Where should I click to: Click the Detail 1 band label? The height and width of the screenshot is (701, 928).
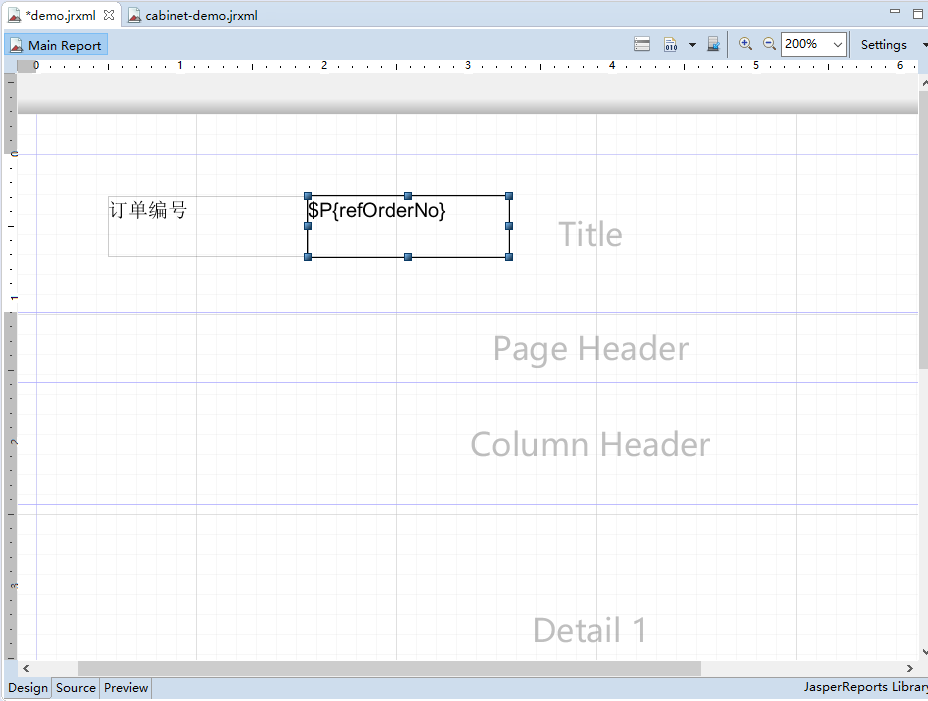coord(589,629)
